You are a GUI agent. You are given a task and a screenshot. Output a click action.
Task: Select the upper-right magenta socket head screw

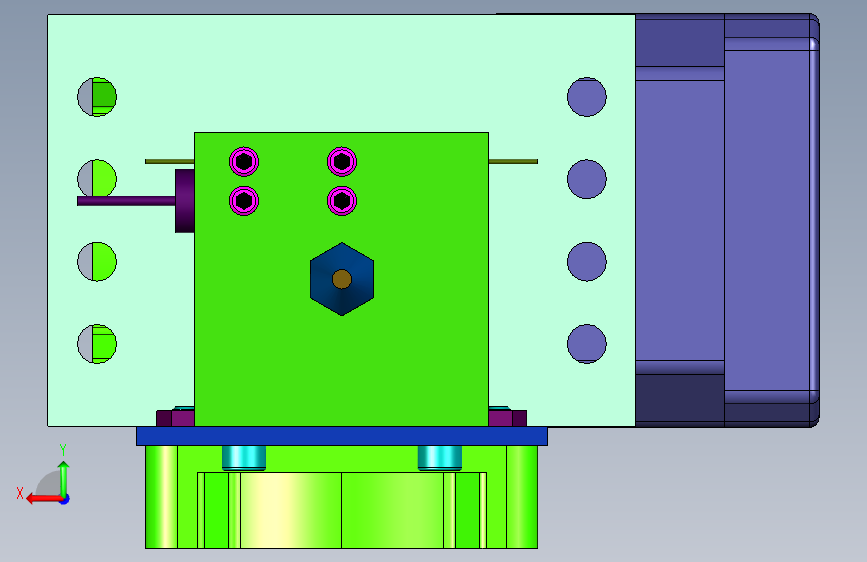tap(342, 162)
